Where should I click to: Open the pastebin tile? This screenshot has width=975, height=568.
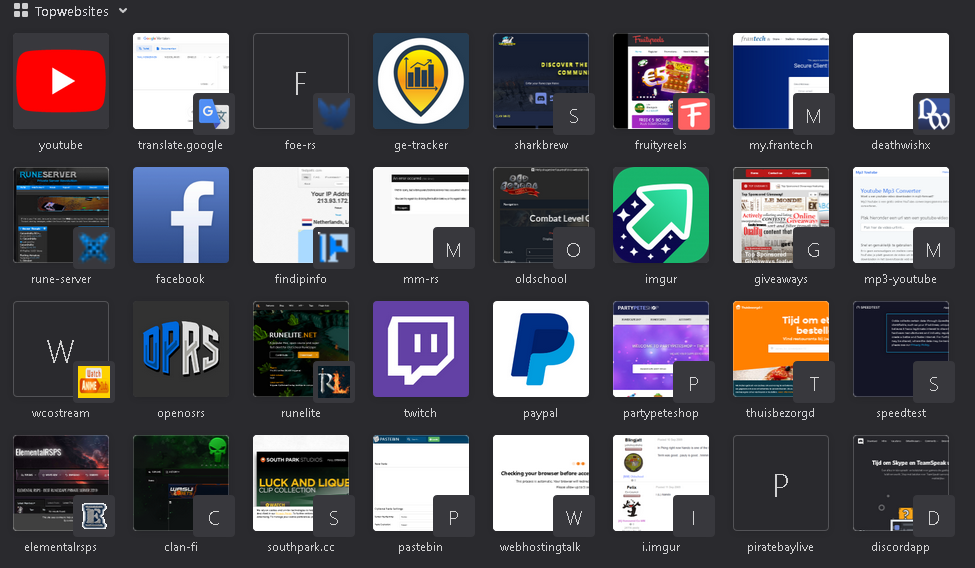coord(421,483)
